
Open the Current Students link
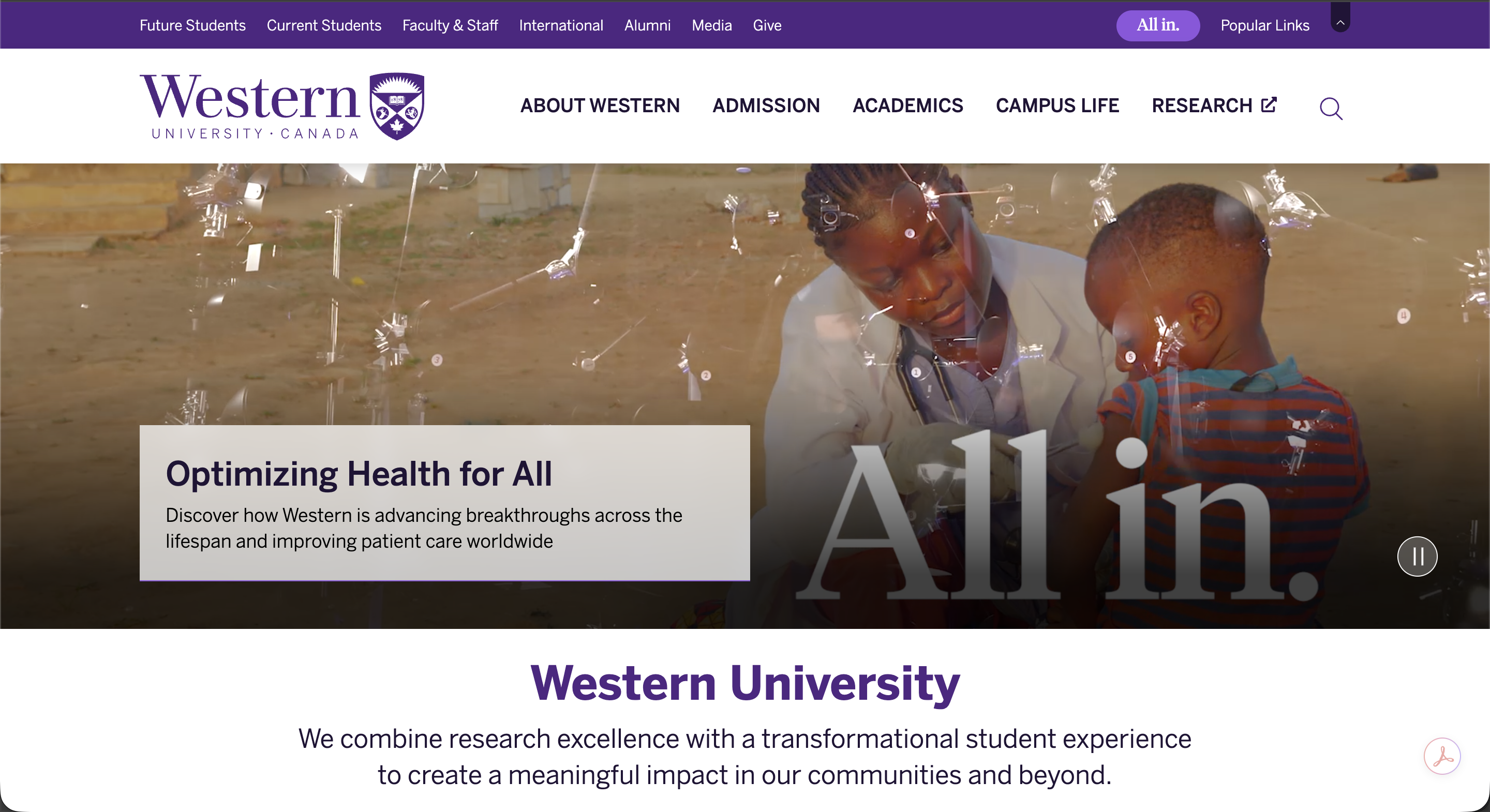coord(324,25)
